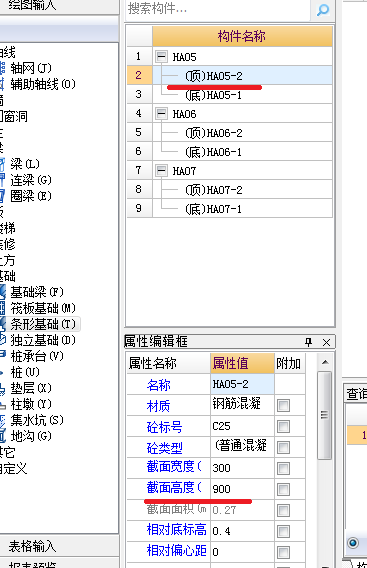Select the (顶)HA06-2 component row
This screenshot has height=568, width=367.
(x=242, y=133)
